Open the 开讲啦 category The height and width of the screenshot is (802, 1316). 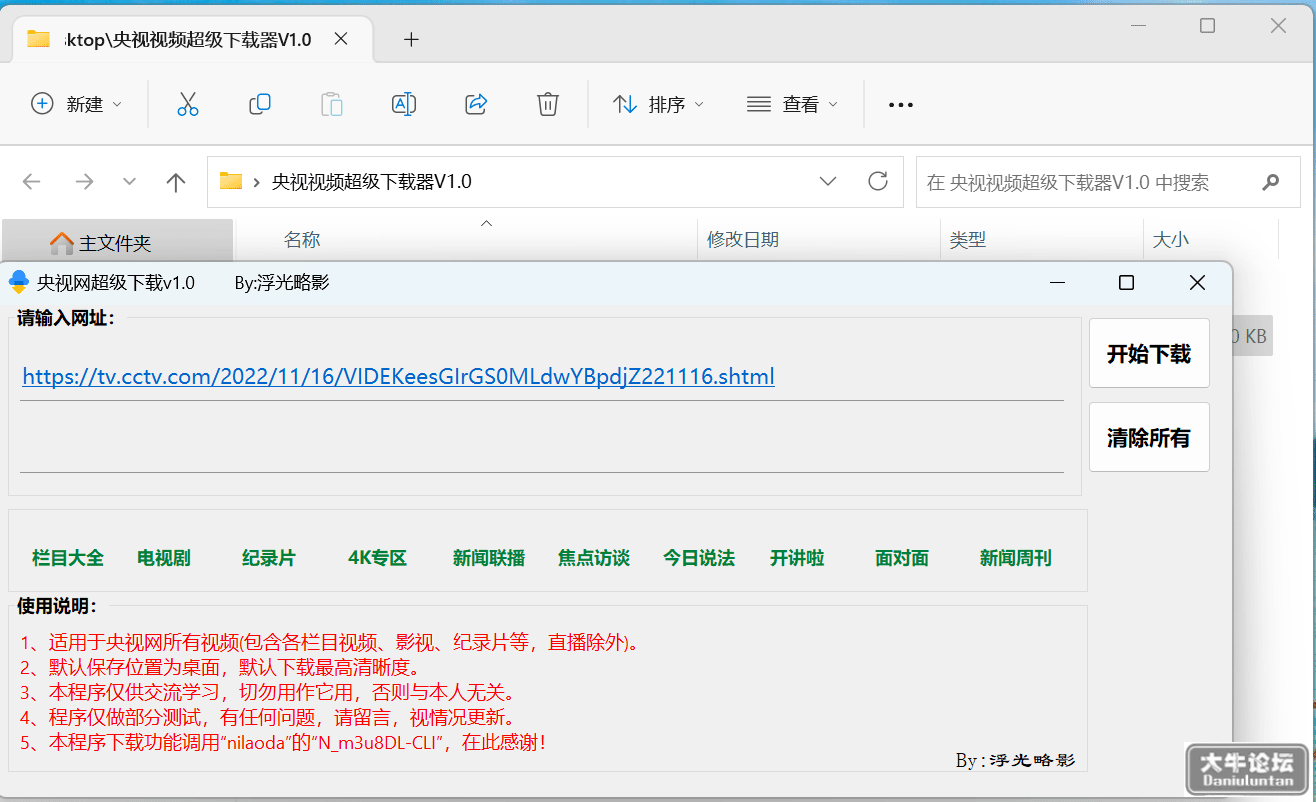[797, 558]
